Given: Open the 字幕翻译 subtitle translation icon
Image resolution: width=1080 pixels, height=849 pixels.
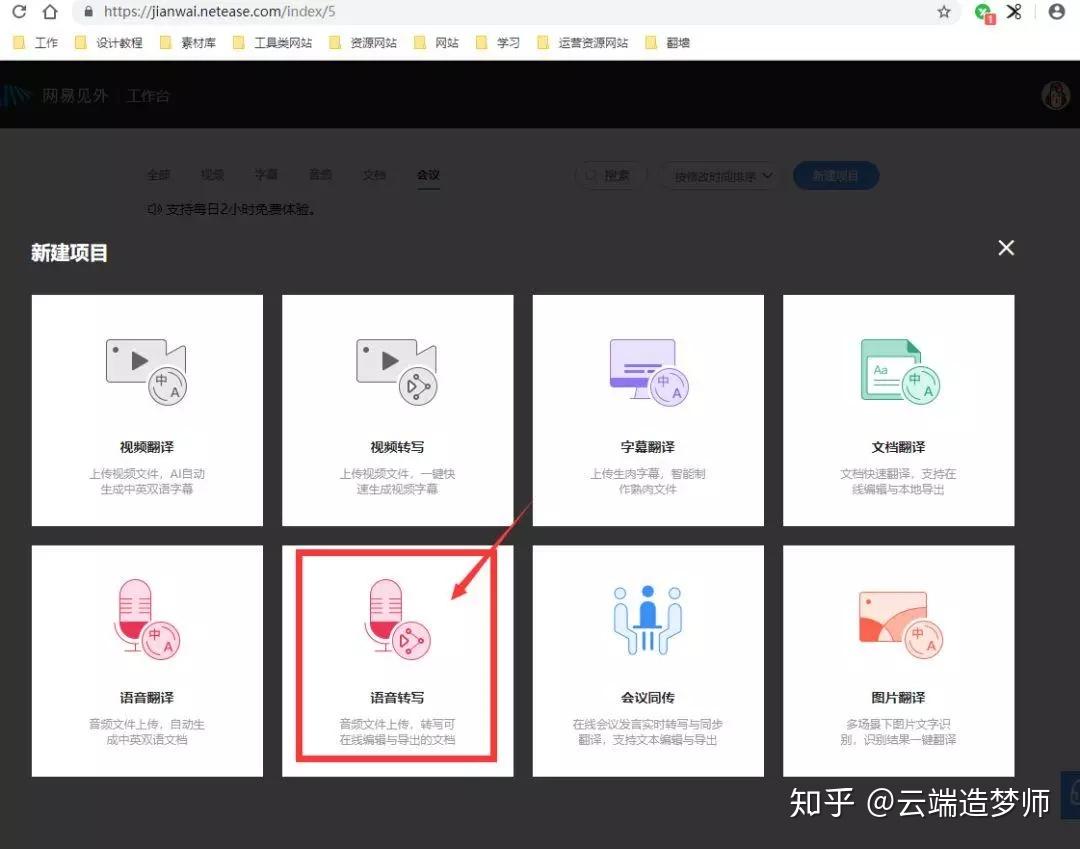Looking at the screenshot, I should [x=647, y=371].
